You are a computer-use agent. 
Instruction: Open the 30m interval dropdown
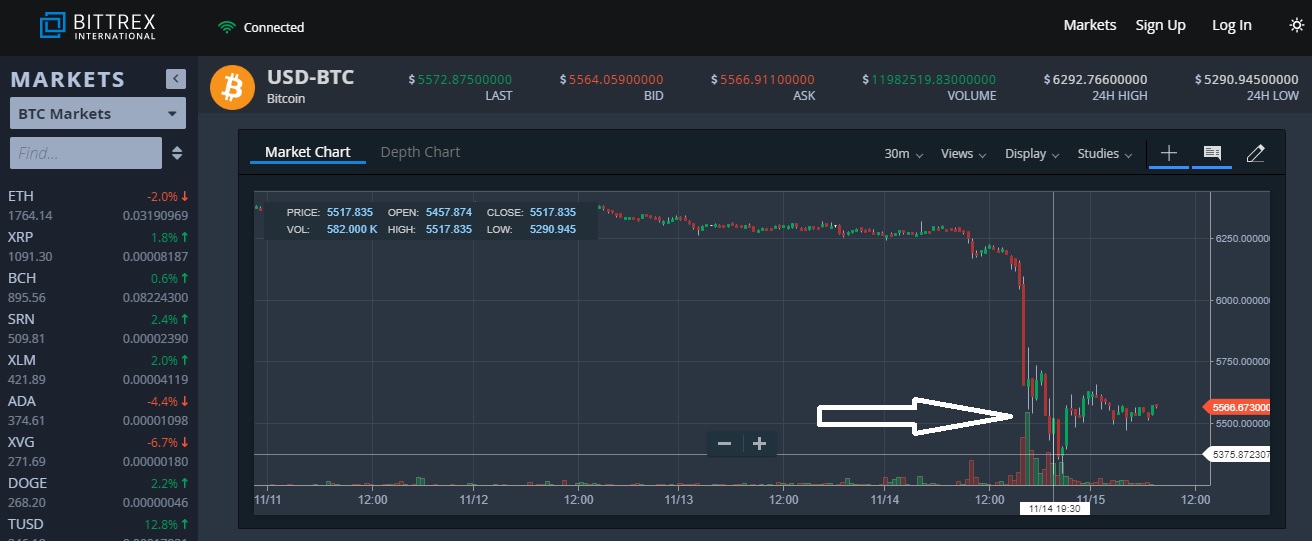tap(903, 154)
